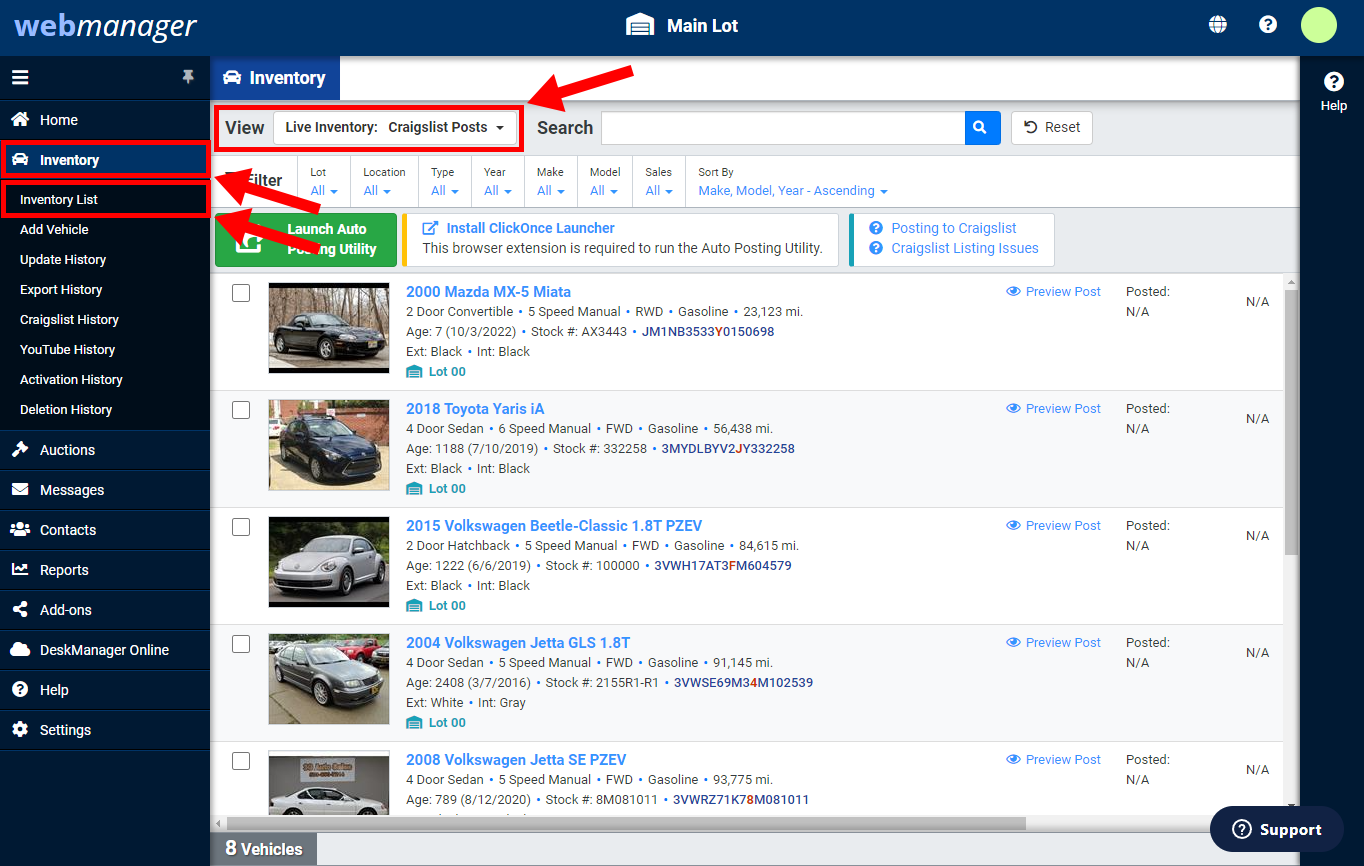Open YouTube History in sidebar
Image resolution: width=1364 pixels, height=866 pixels.
67,349
